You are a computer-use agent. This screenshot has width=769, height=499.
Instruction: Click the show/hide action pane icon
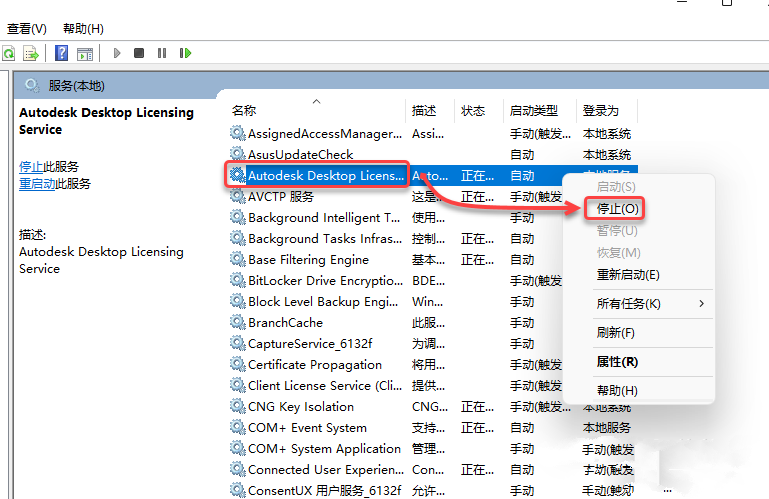85,53
